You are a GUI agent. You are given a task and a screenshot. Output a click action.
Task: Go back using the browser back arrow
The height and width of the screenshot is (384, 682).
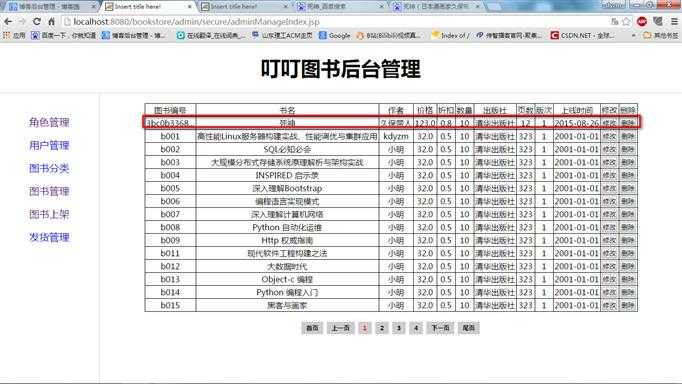[x=8, y=21]
